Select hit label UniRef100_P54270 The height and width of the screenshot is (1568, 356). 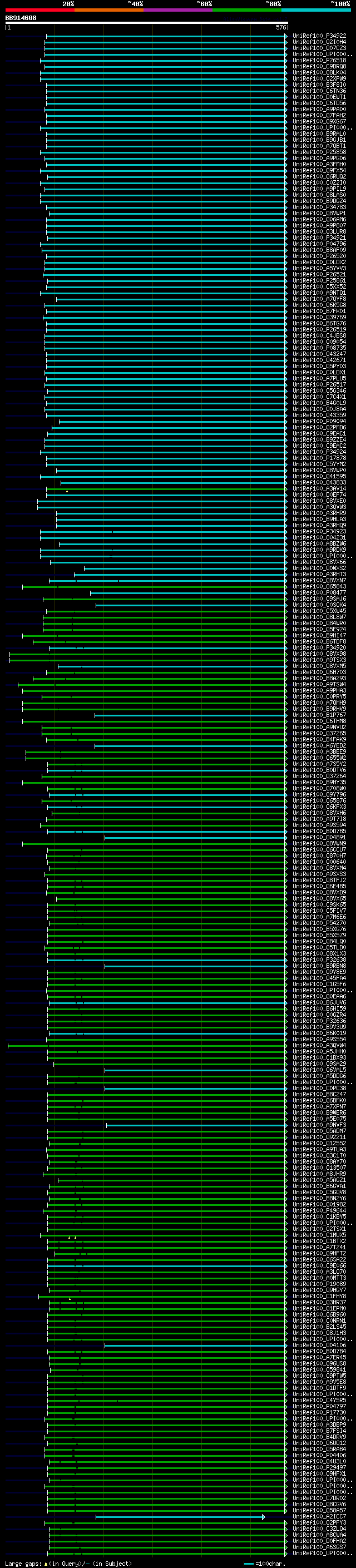[x=319, y=923]
